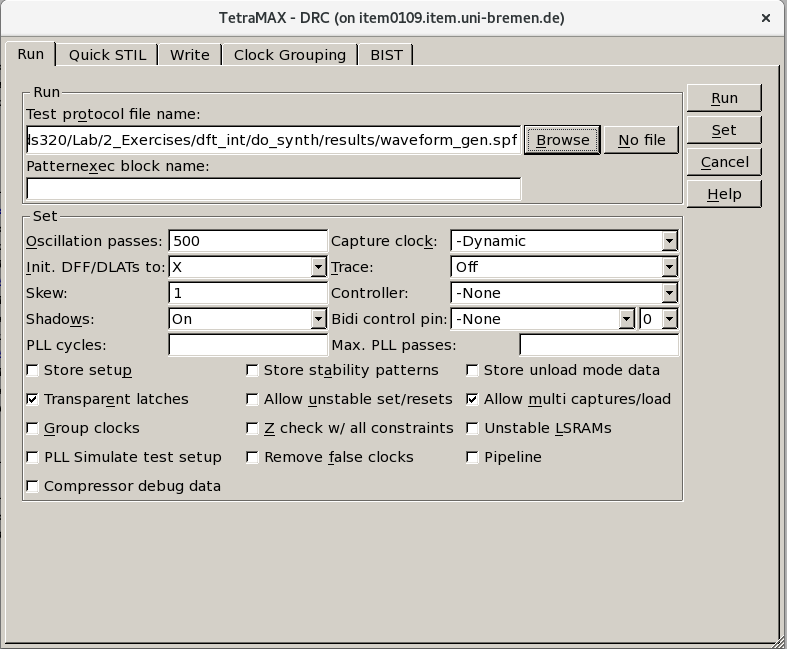Enable Allow unstable set/resets
787x649 pixels.
pyautogui.click(x=252, y=400)
